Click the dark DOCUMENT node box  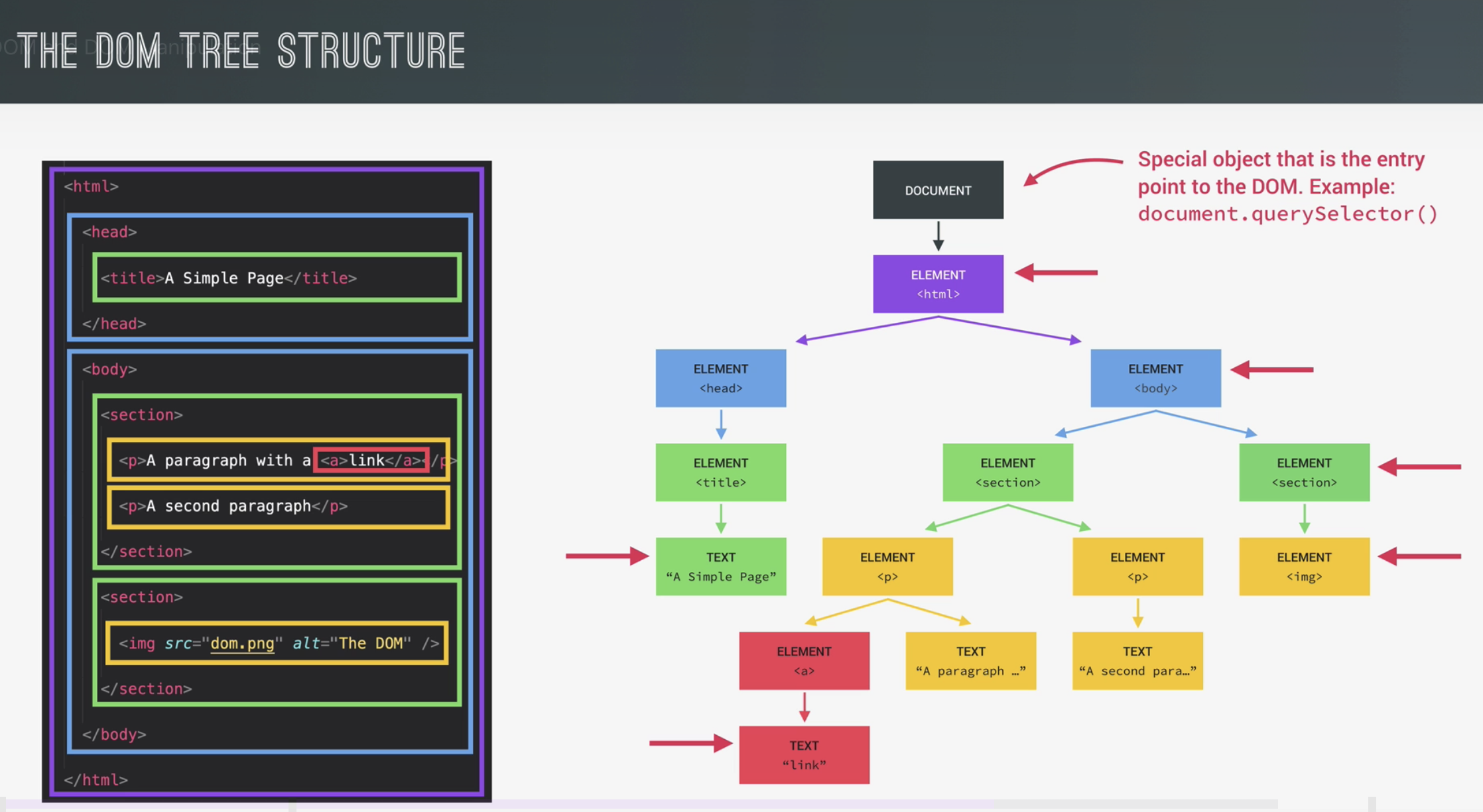pyautogui.click(x=938, y=190)
